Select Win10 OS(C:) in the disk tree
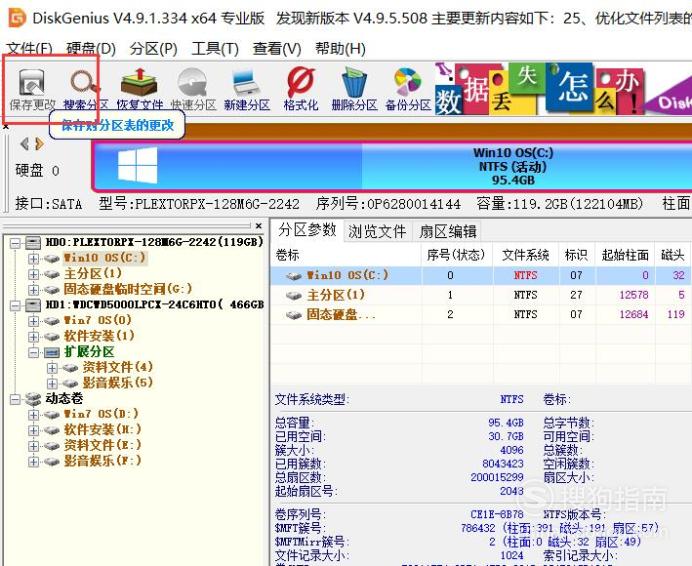 [105, 257]
